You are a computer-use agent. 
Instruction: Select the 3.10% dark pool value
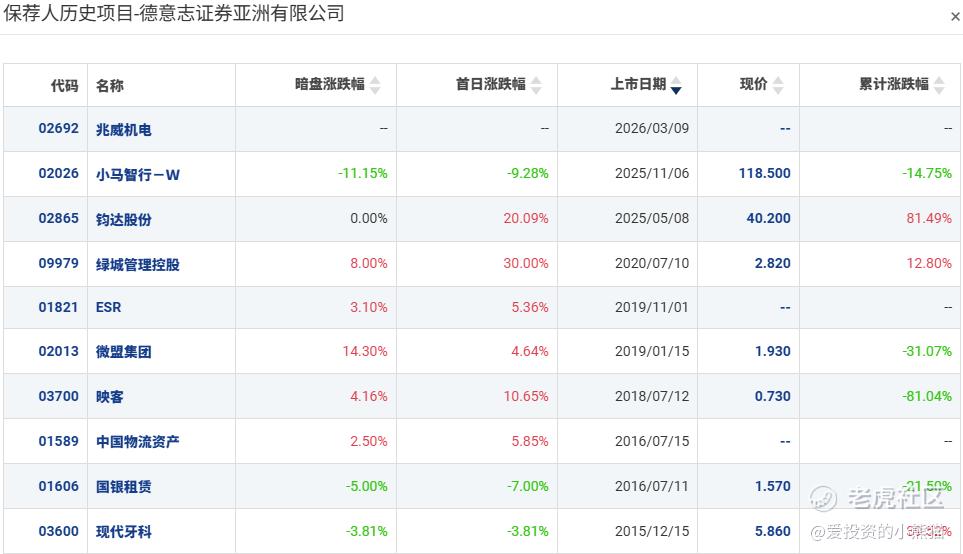pyautogui.click(x=369, y=307)
